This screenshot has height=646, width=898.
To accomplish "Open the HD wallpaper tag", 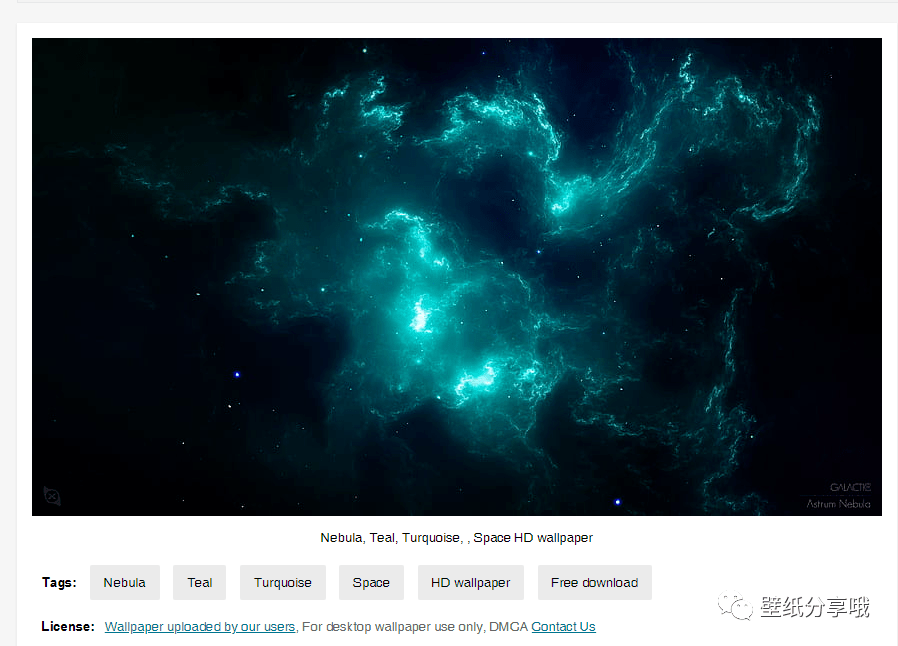I will (x=470, y=583).
